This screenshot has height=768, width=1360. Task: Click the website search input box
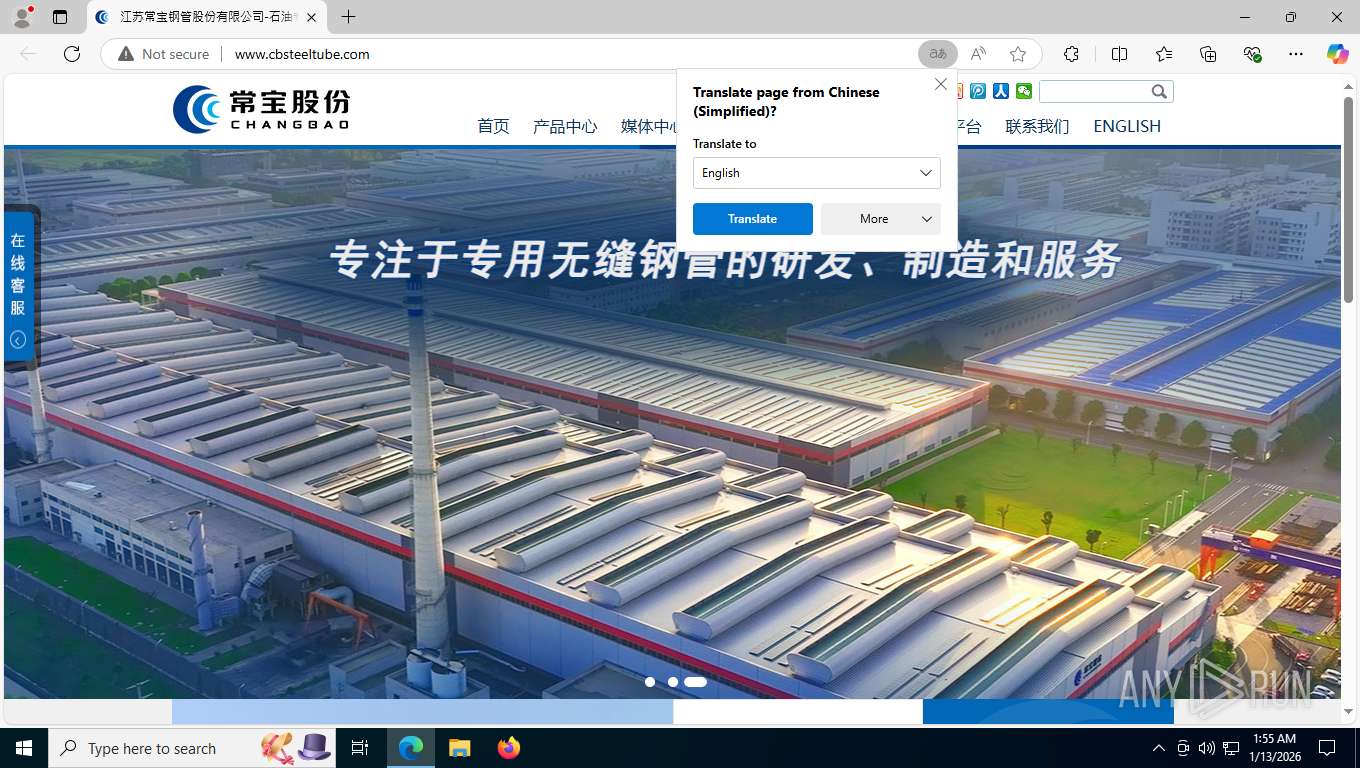pos(1093,92)
